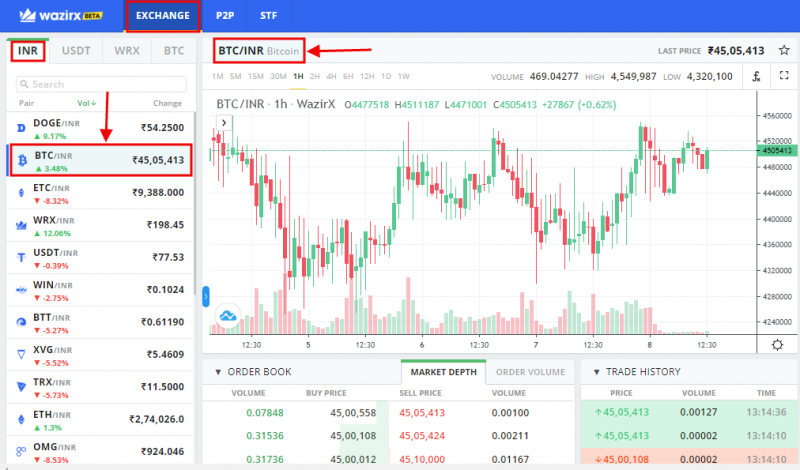
Task: Set chart interval to 1D
Action: coord(386,77)
